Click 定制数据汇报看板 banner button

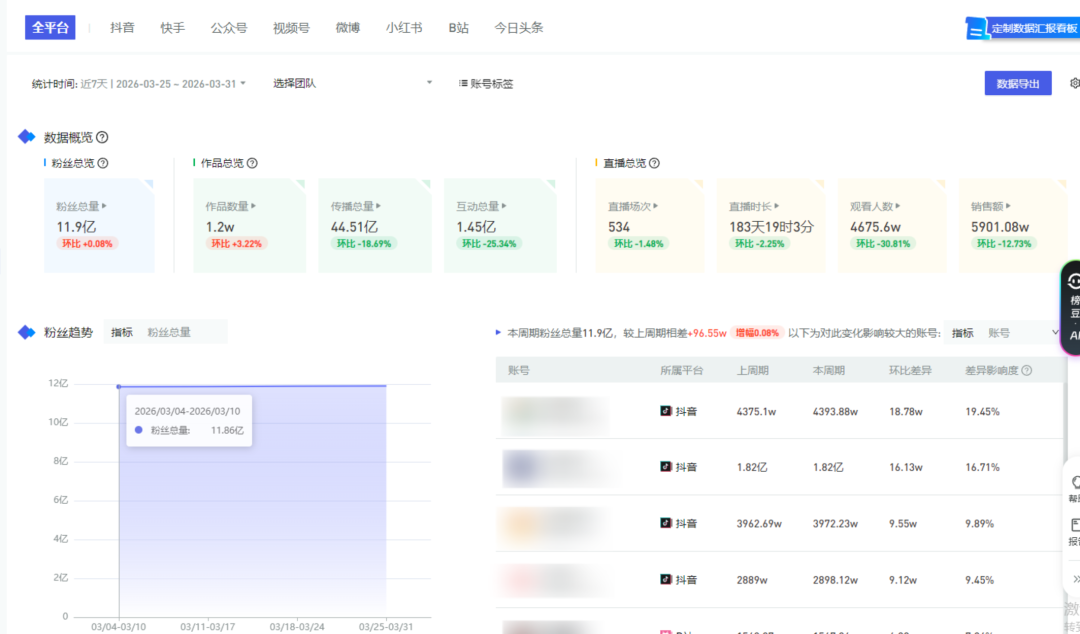point(1022,29)
